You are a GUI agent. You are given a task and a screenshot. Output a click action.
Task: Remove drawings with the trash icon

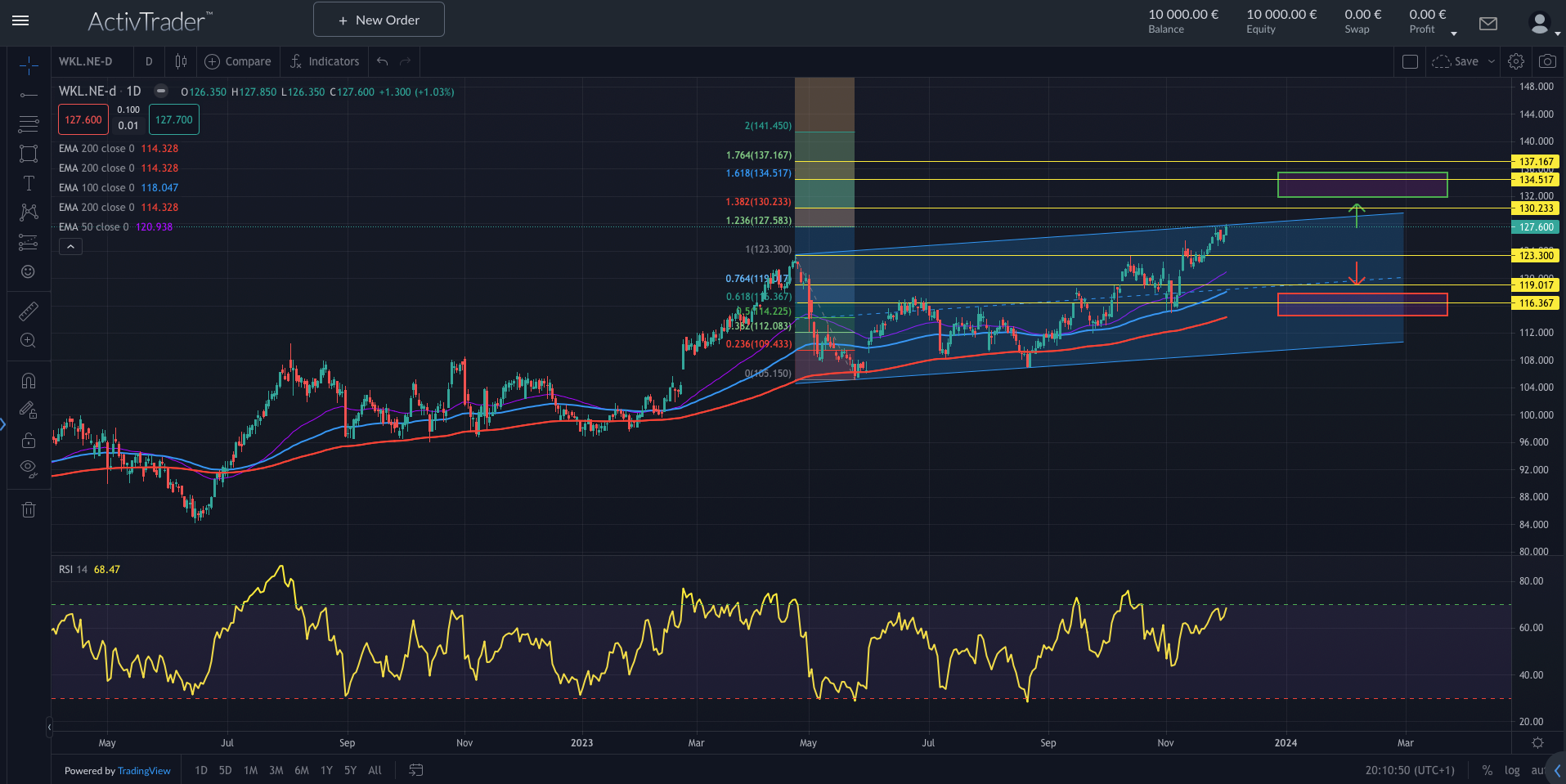(29, 510)
